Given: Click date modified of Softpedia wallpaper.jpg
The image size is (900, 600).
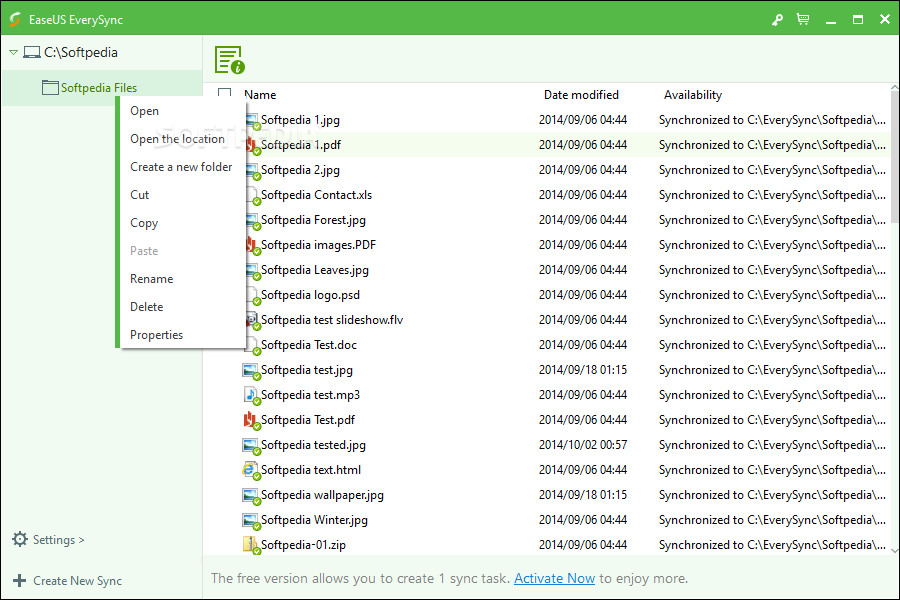Looking at the screenshot, I should [583, 495].
